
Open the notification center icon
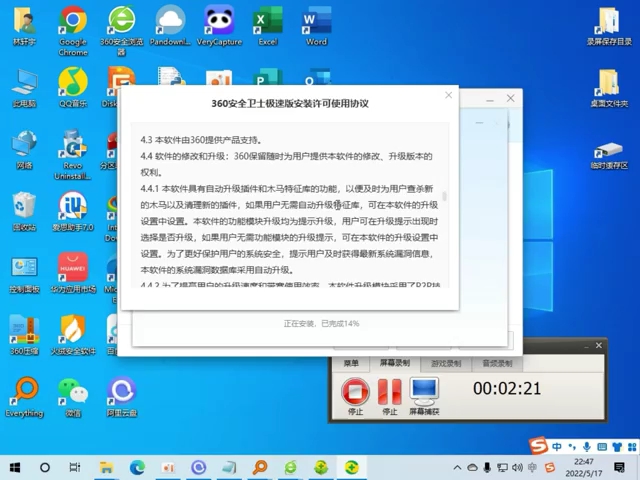point(620,468)
